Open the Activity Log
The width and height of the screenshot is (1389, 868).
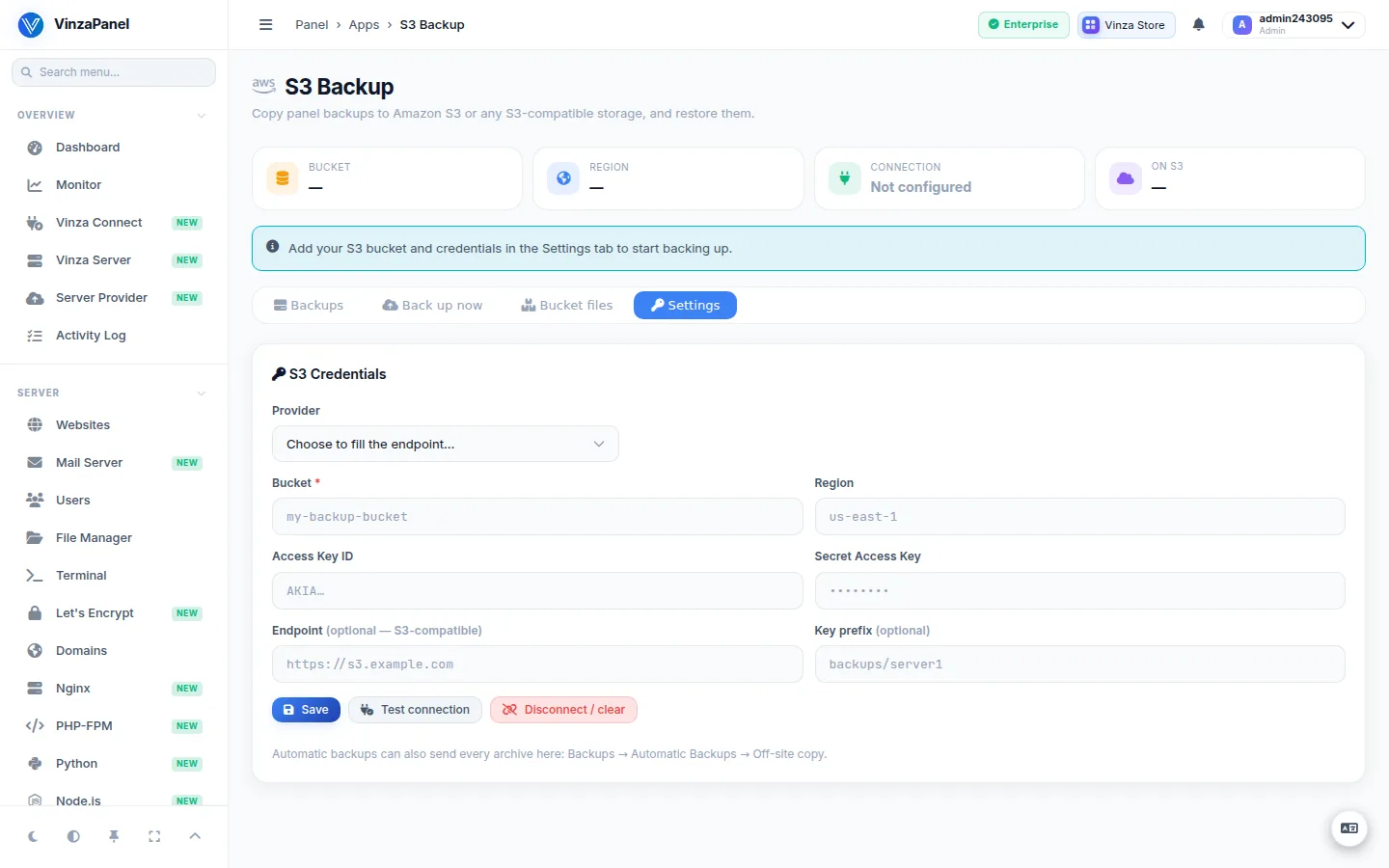click(x=114, y=336)
